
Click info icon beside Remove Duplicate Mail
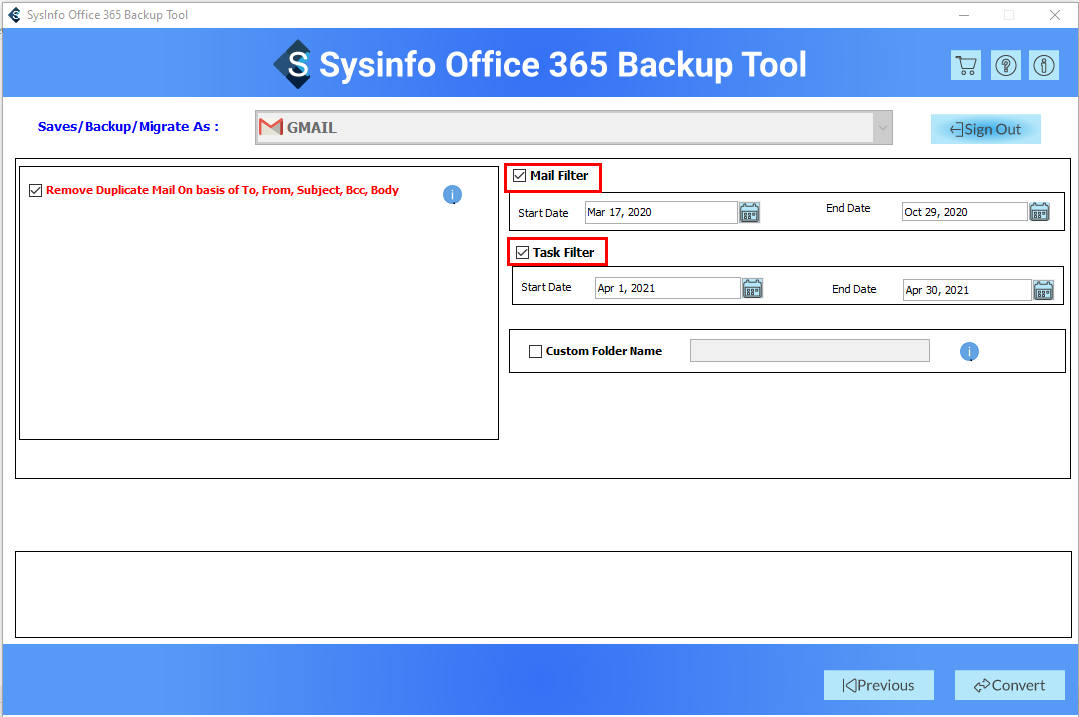pos(452,195)
